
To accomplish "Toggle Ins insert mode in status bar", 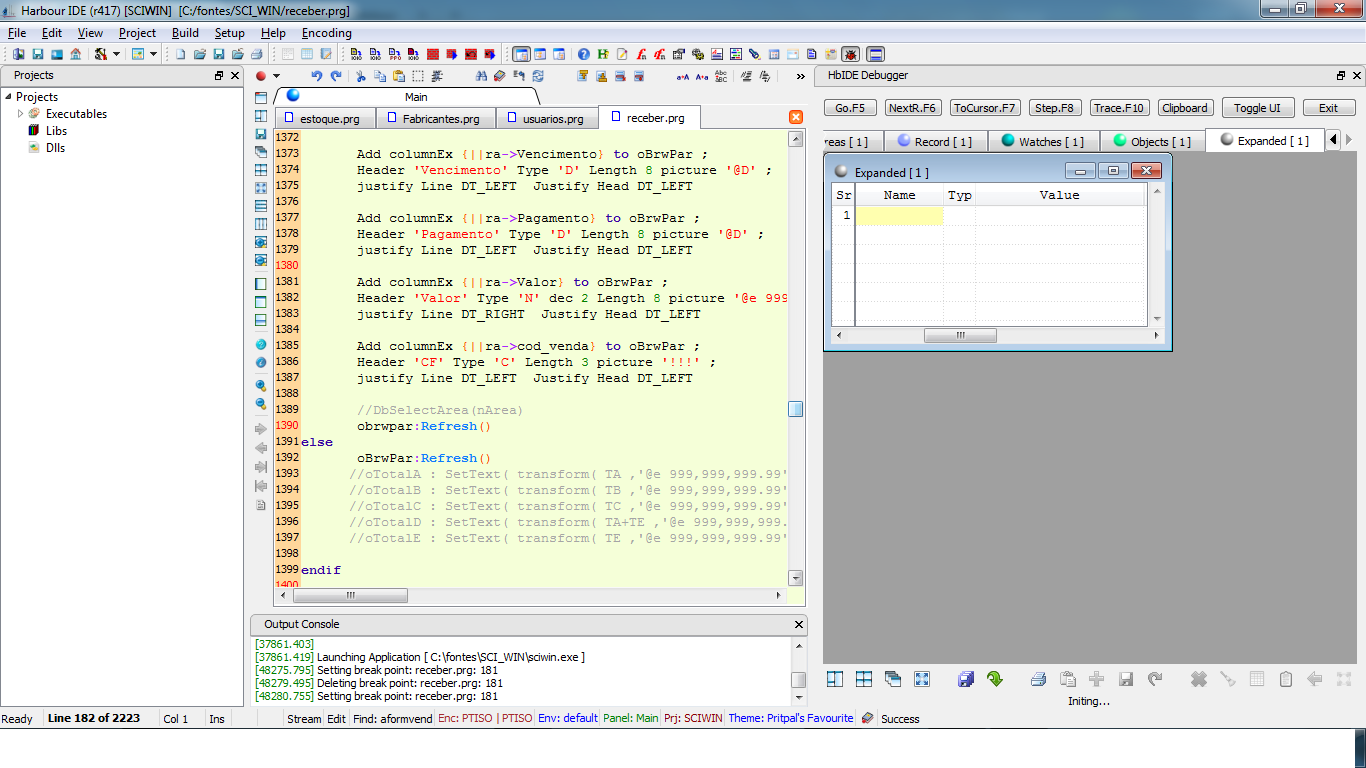I will coord(217,718).
